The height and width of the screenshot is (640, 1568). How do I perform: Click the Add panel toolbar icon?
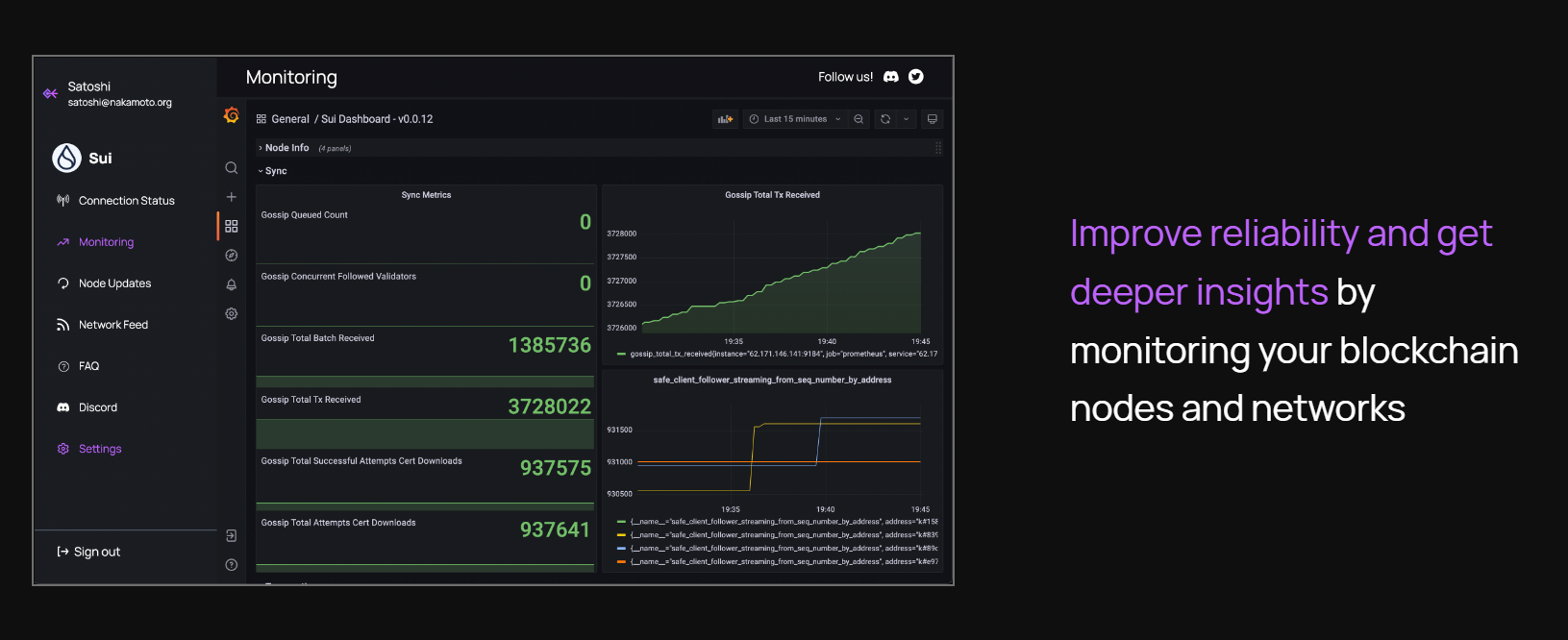tap(725, 119)
